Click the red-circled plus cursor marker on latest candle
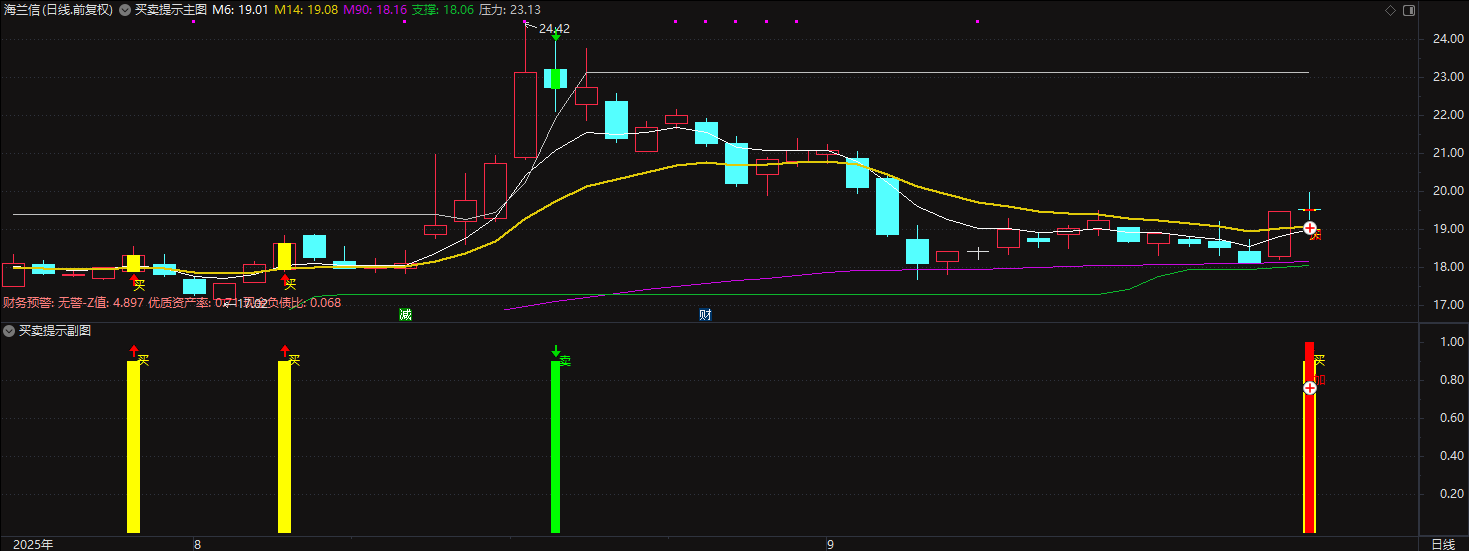The width and height of the screenshot is (1469, 551). click(1309, 228)
